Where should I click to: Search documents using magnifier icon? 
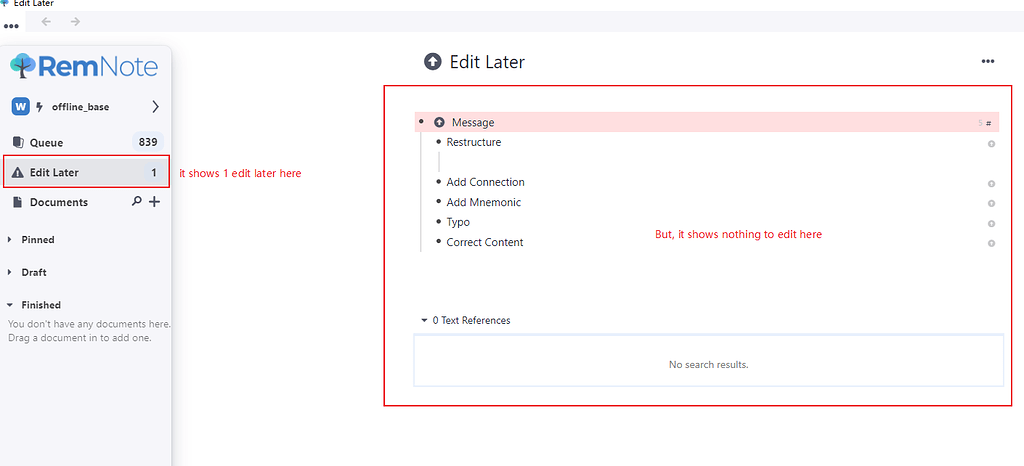[x=137, y=202]
